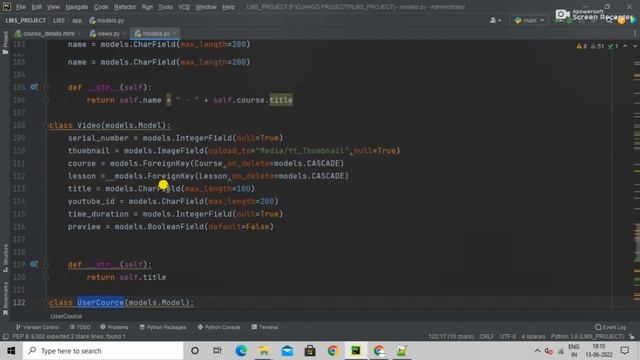Open Cortana circle icon on taskbar
The height and width of the screenshot is (360, 640).
[x=195, y=351]
